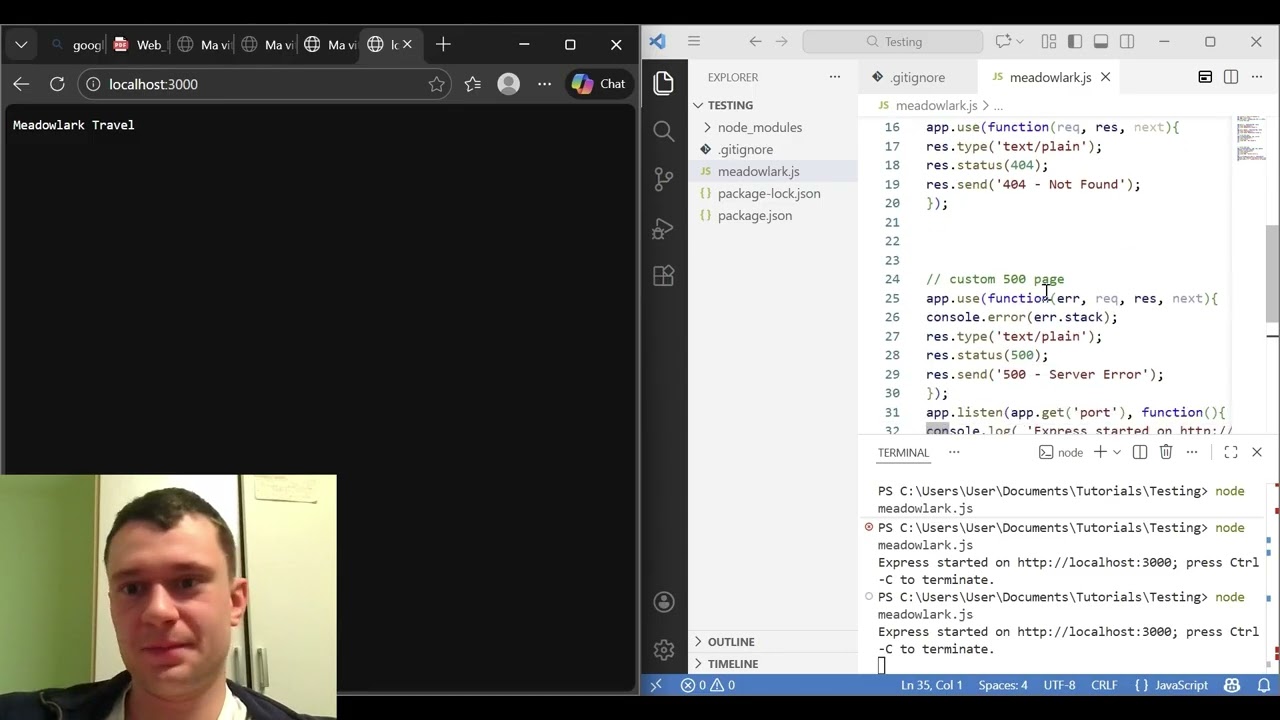This screenshot has width=1280, height=720.
Task: Maximize the terminal panel size
Action: point(1231,452)
